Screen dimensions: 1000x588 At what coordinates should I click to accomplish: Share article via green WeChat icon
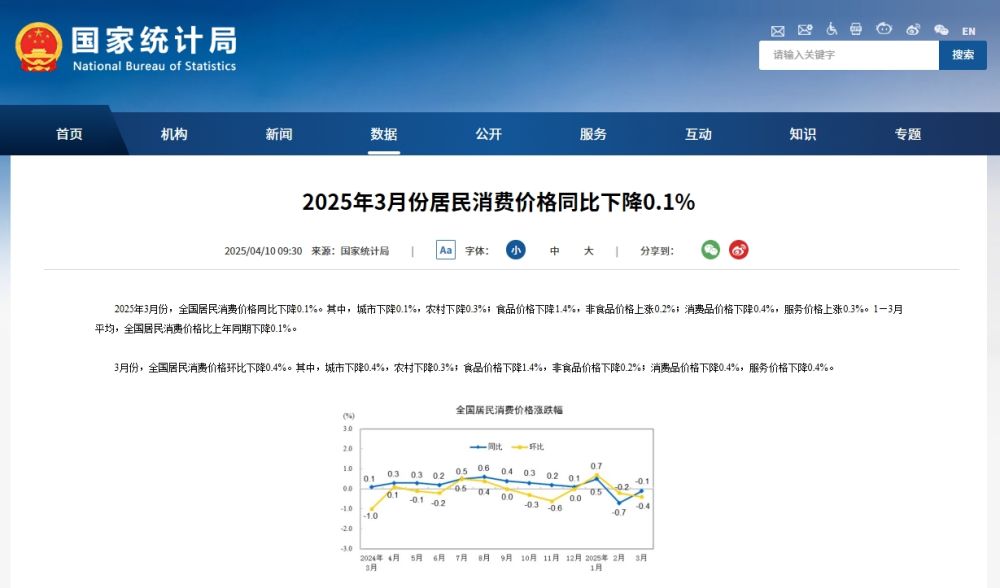(710, 250)
